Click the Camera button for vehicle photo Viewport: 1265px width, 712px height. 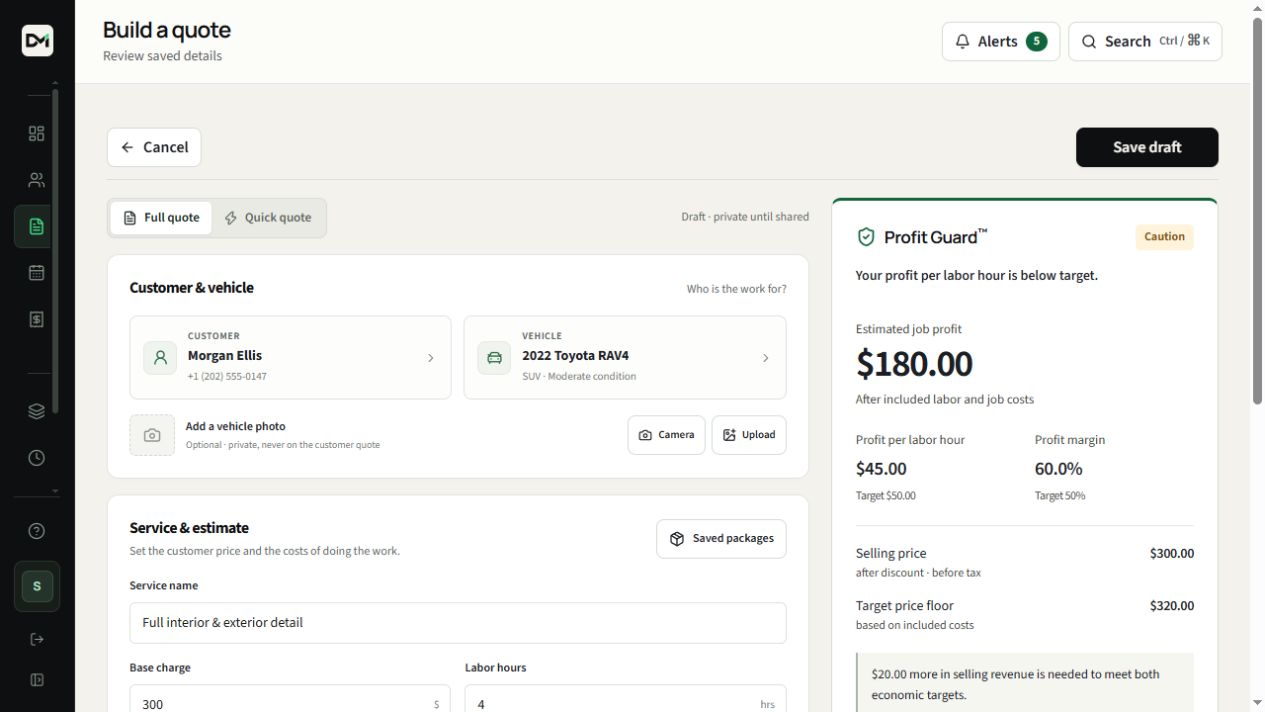pos(666,435)
